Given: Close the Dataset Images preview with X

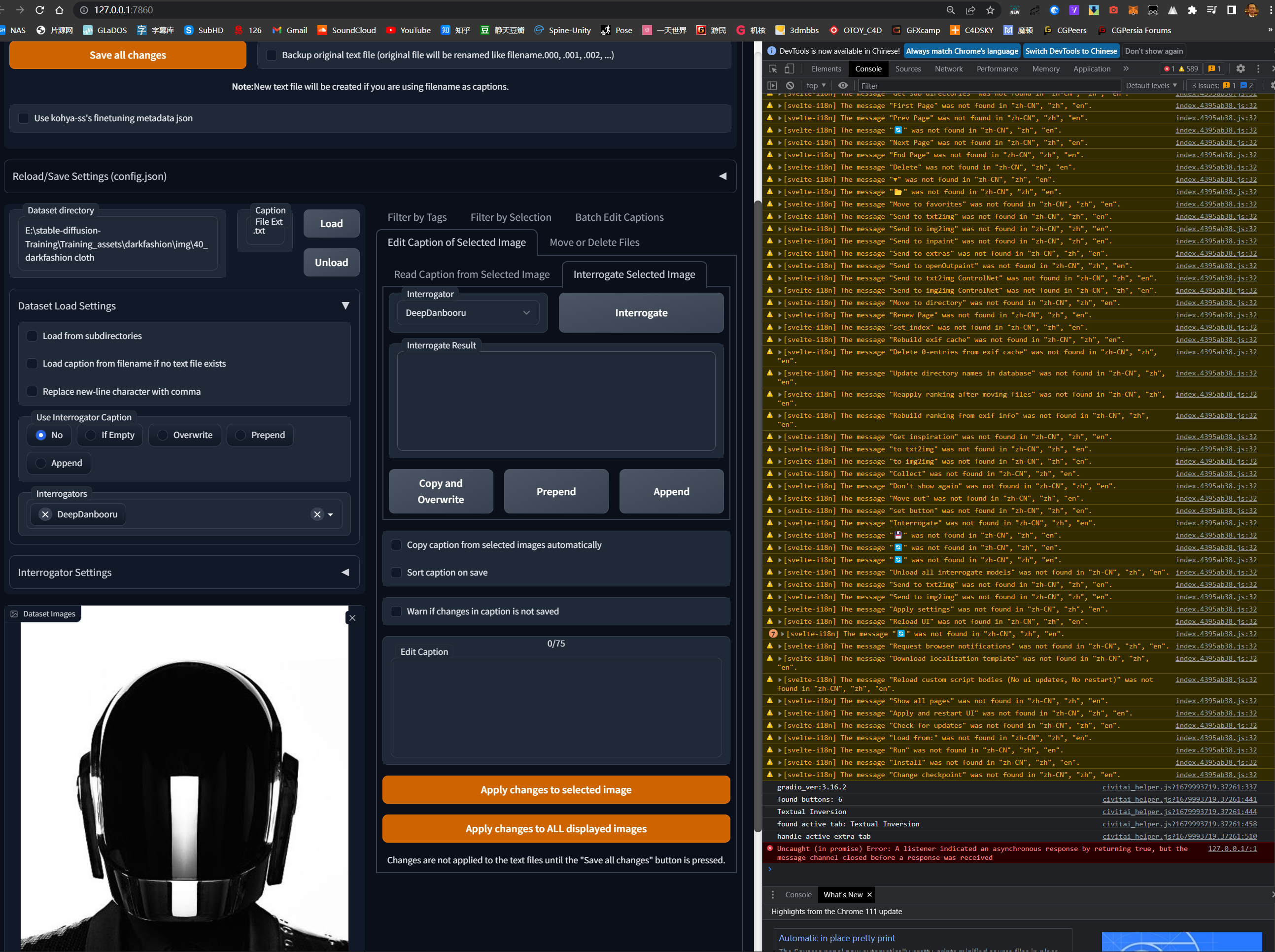Looking at the screenshot, I should click(352, 618).
